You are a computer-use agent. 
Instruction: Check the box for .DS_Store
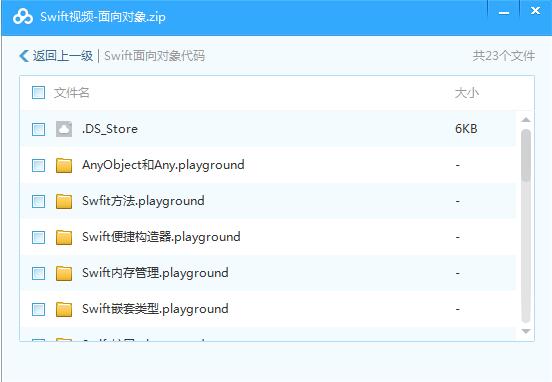(38, 129)
